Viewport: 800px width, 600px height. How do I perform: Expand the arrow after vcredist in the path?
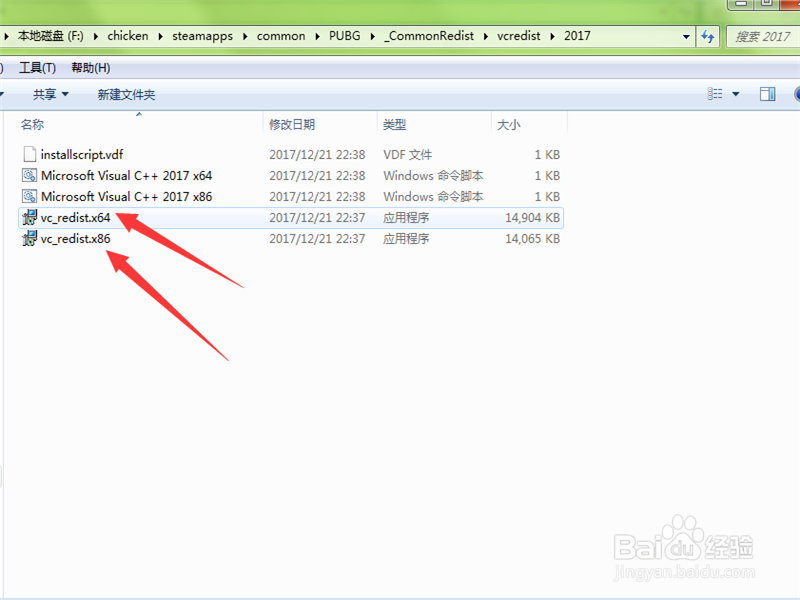pyautogui.click(x=552, y=36)
